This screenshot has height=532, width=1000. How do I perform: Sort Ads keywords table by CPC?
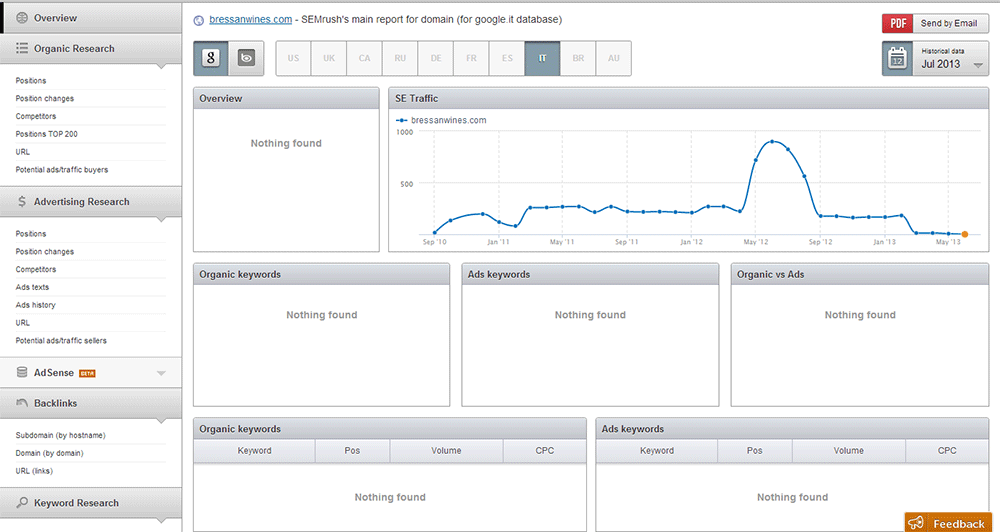coord(947,450)
